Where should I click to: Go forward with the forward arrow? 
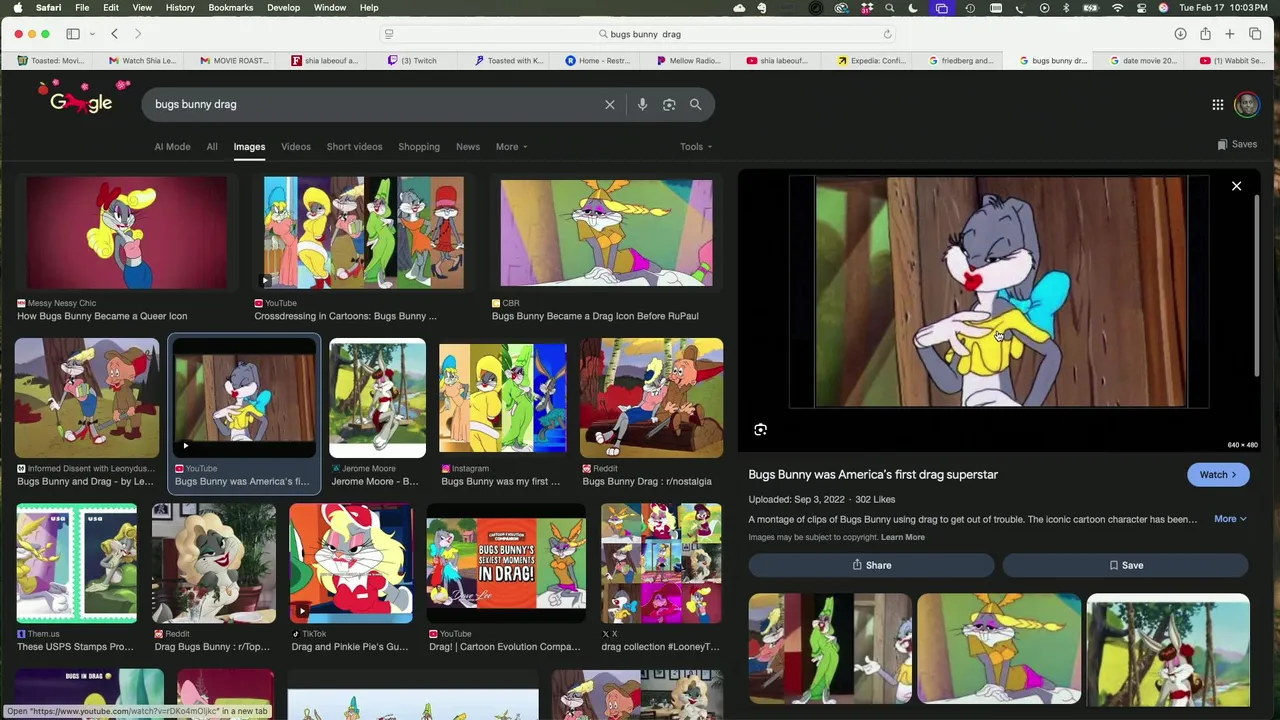click(138, 34)
